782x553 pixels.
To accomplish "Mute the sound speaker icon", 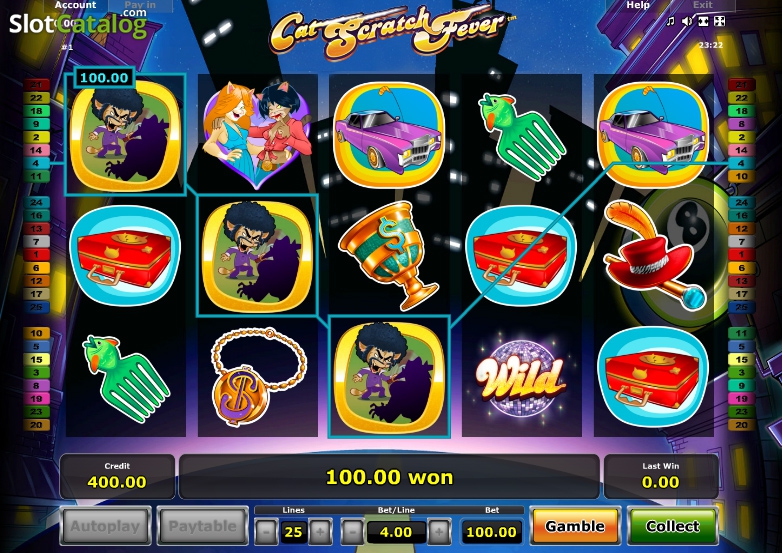I will pyautogui.click(x=687, y=21).
